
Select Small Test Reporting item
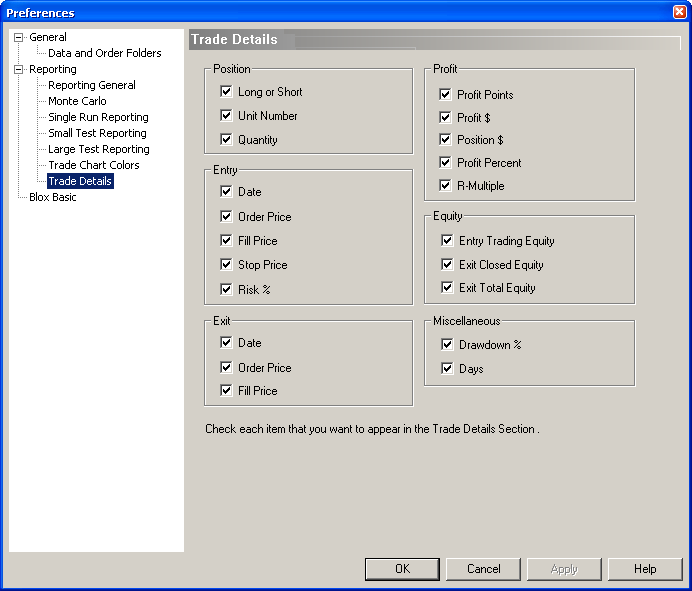click(97, 133)
